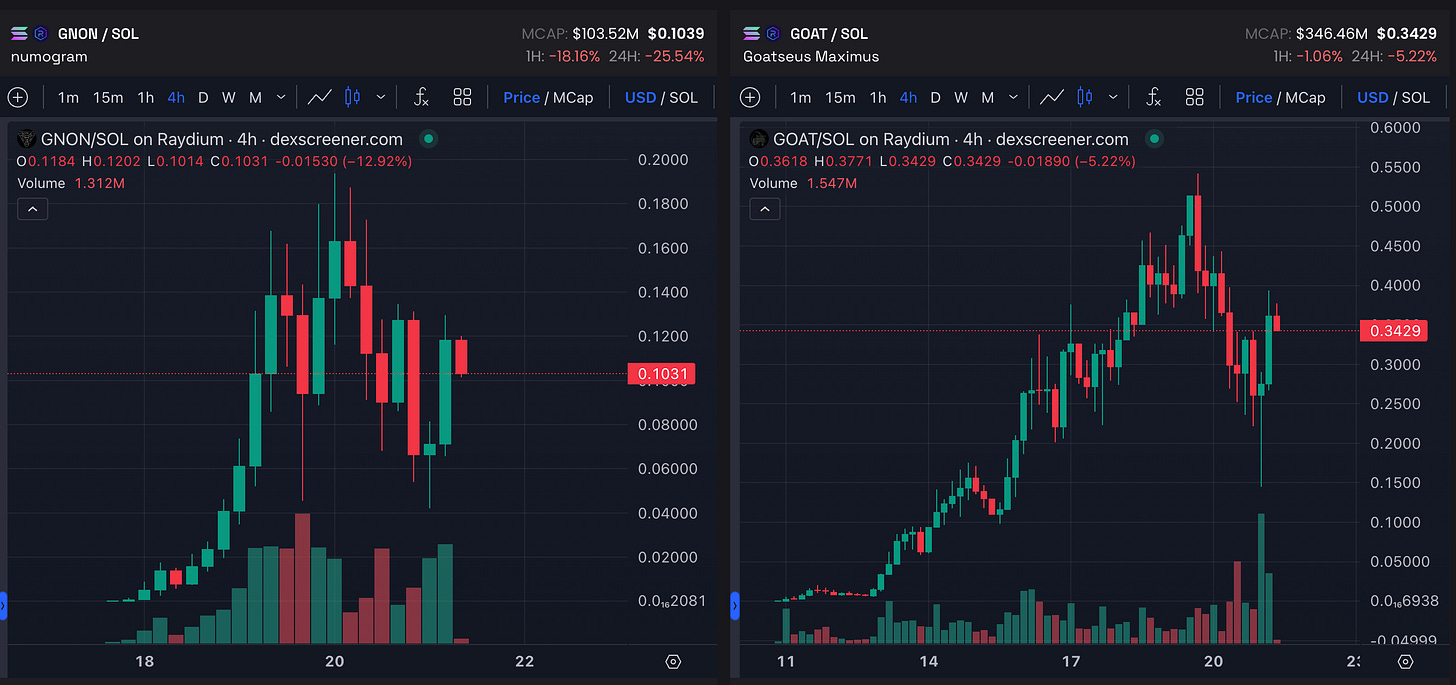Image resolution: width=1456 pixels, height=685 pixels.
Task: Select M timeframe on GNON chart
Action: 255,97
